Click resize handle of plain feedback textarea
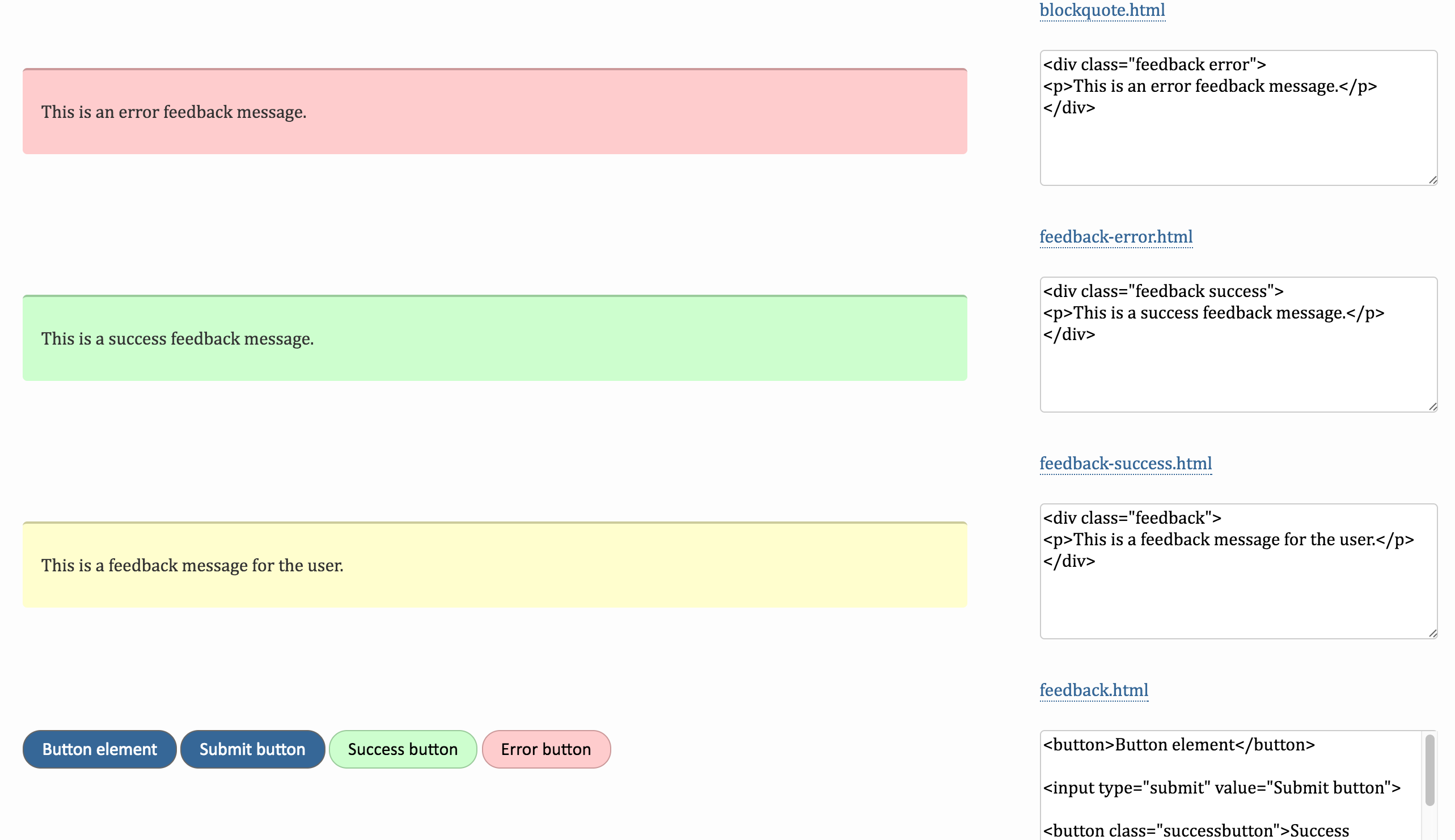 pyautogui.click(x=1432, y=634)
